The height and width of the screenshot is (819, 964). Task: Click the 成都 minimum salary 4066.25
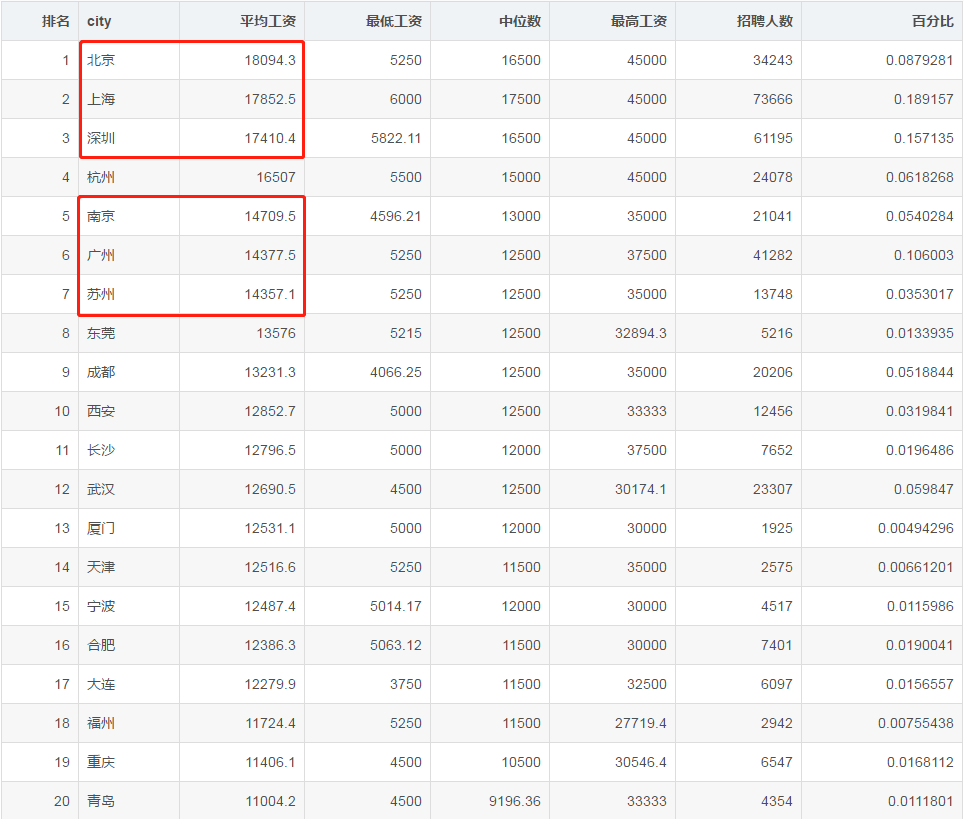pyautogui.click(x=395, y=372)
